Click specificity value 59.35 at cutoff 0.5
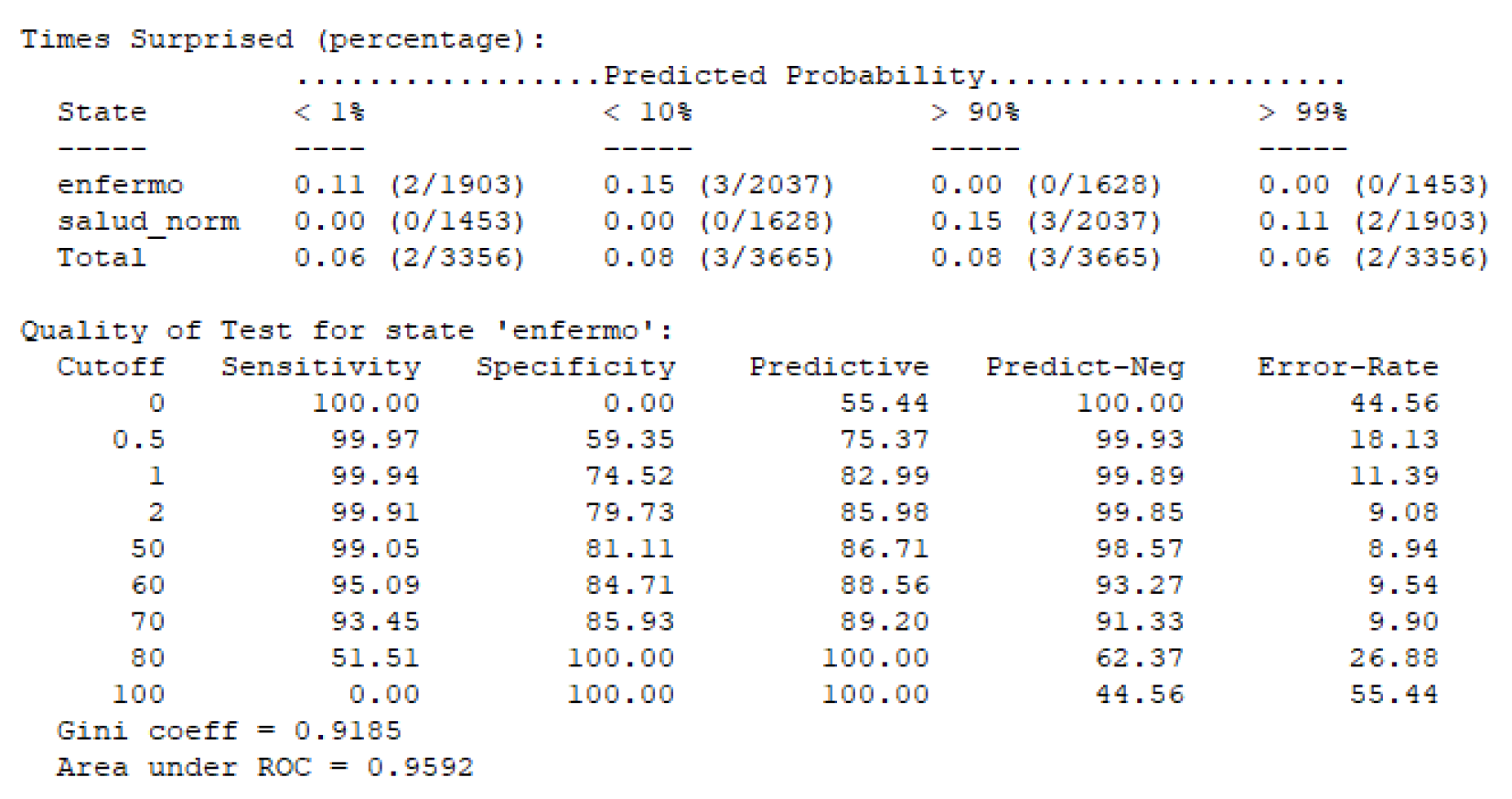 629,439
